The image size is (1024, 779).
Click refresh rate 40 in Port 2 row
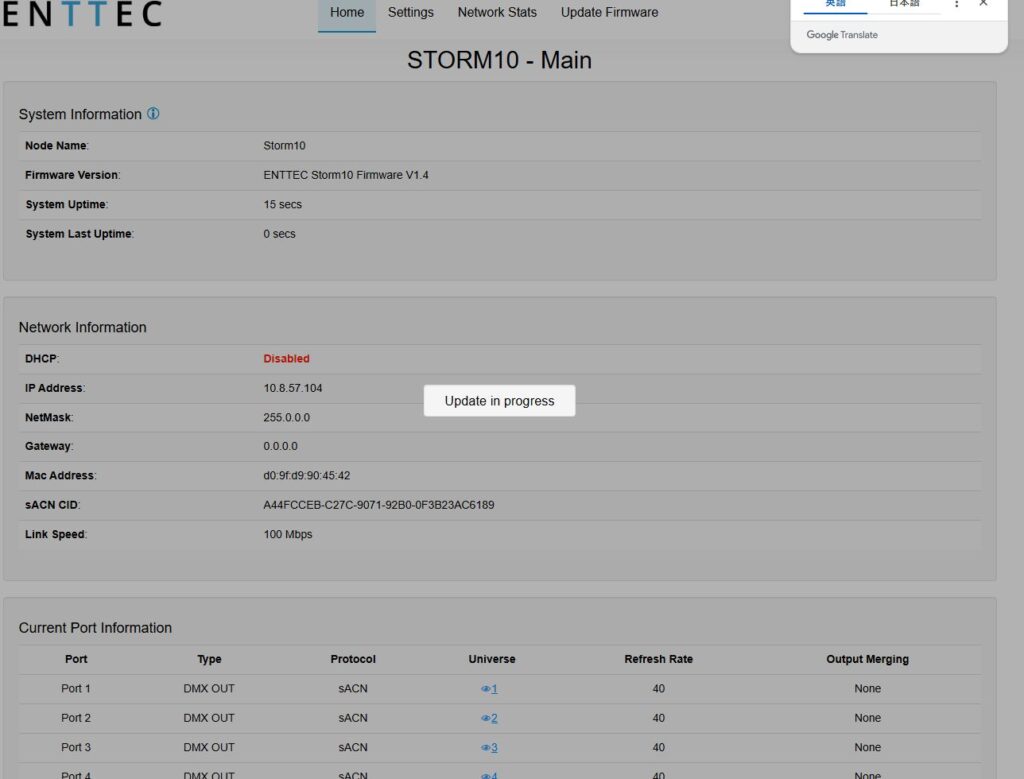click(x=658, y=718)
